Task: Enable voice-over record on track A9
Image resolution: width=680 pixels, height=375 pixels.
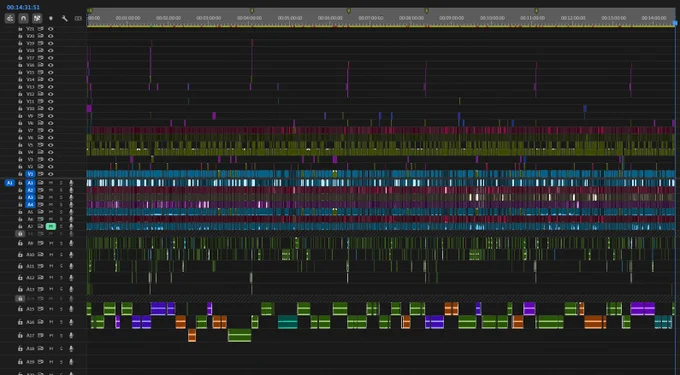Action: pyautogui.click(x=71, y=243)
